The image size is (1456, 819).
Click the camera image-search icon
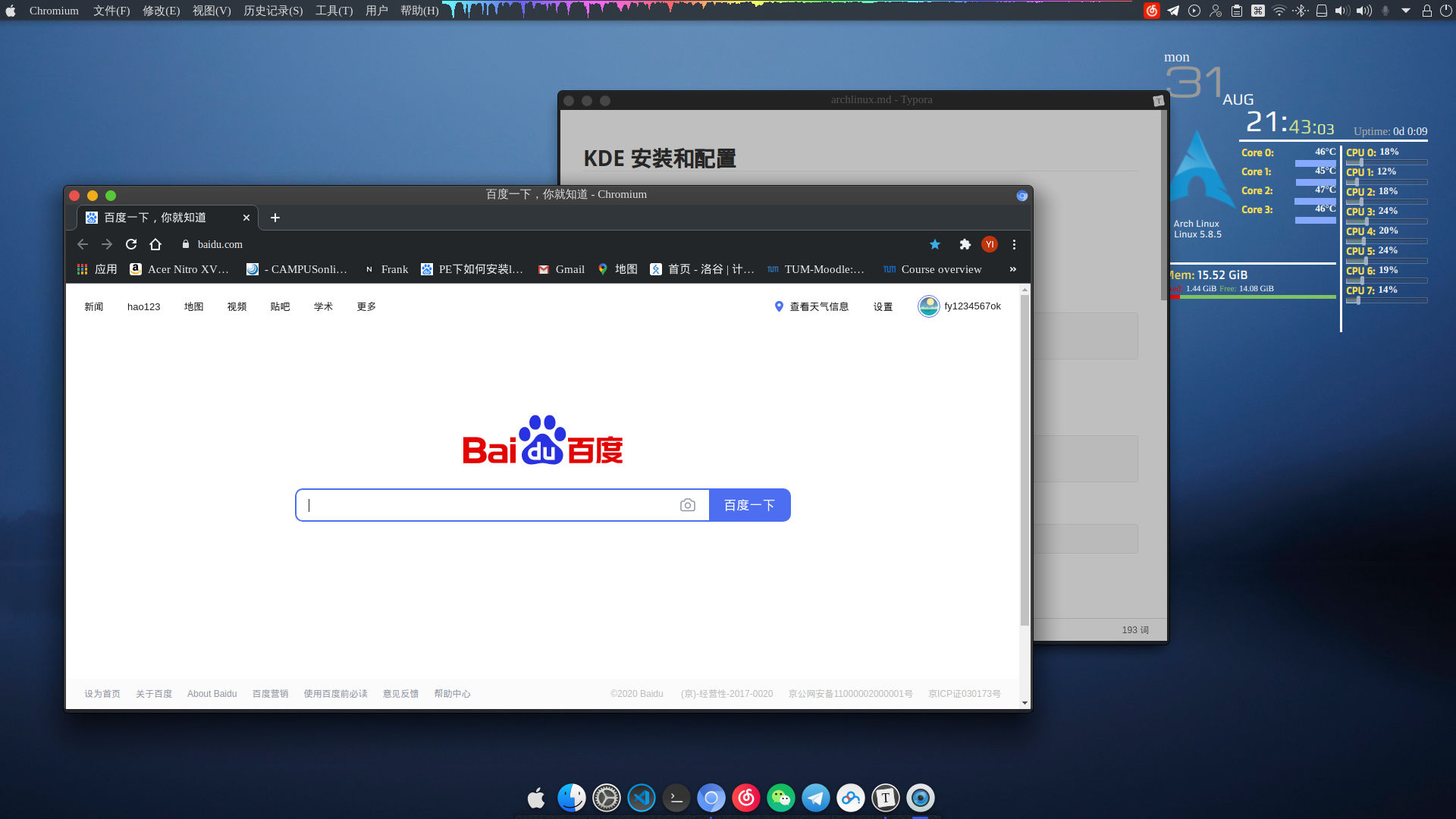688,505
